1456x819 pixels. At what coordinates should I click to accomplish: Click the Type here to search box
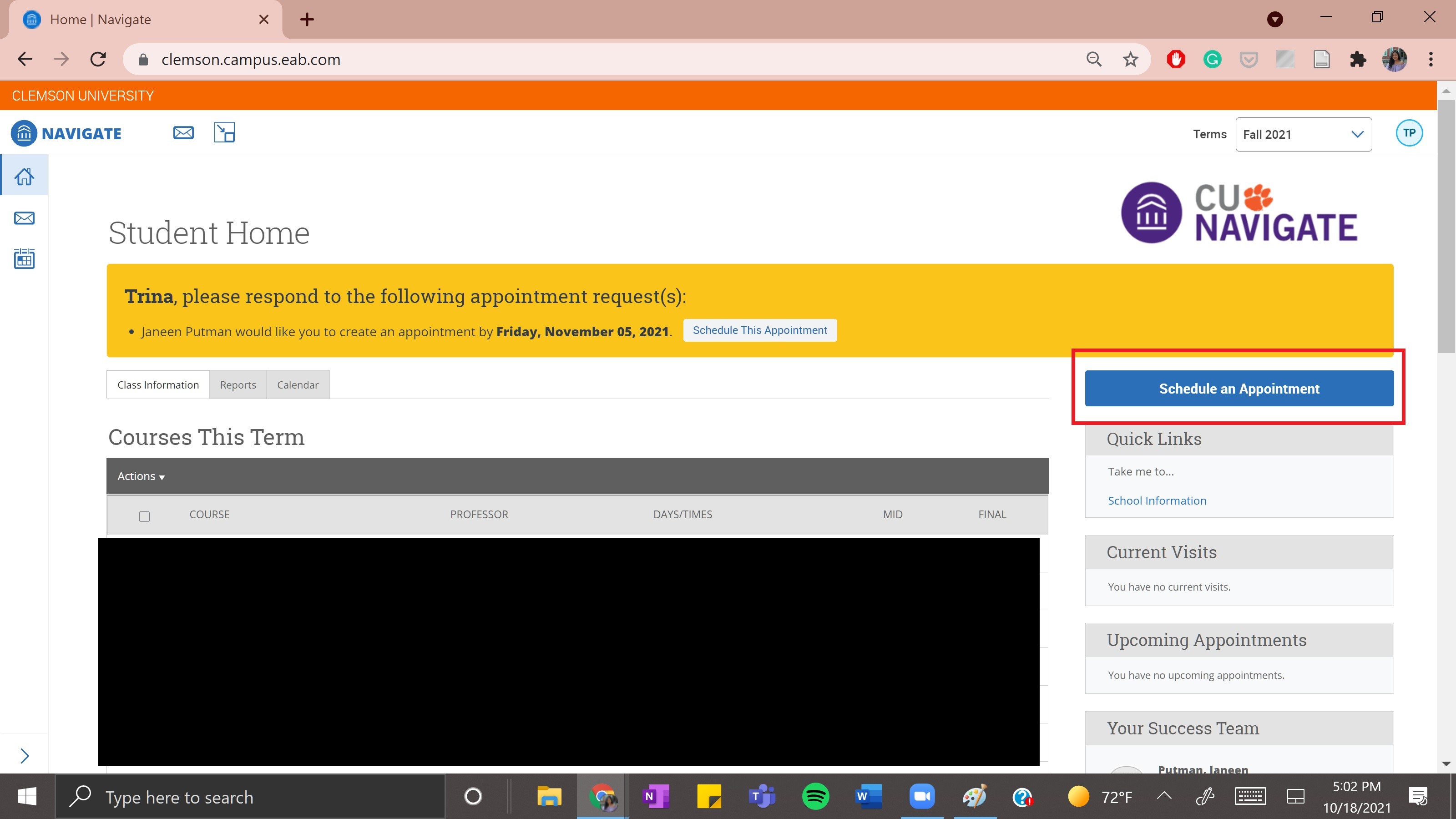[x=250, y=796]
